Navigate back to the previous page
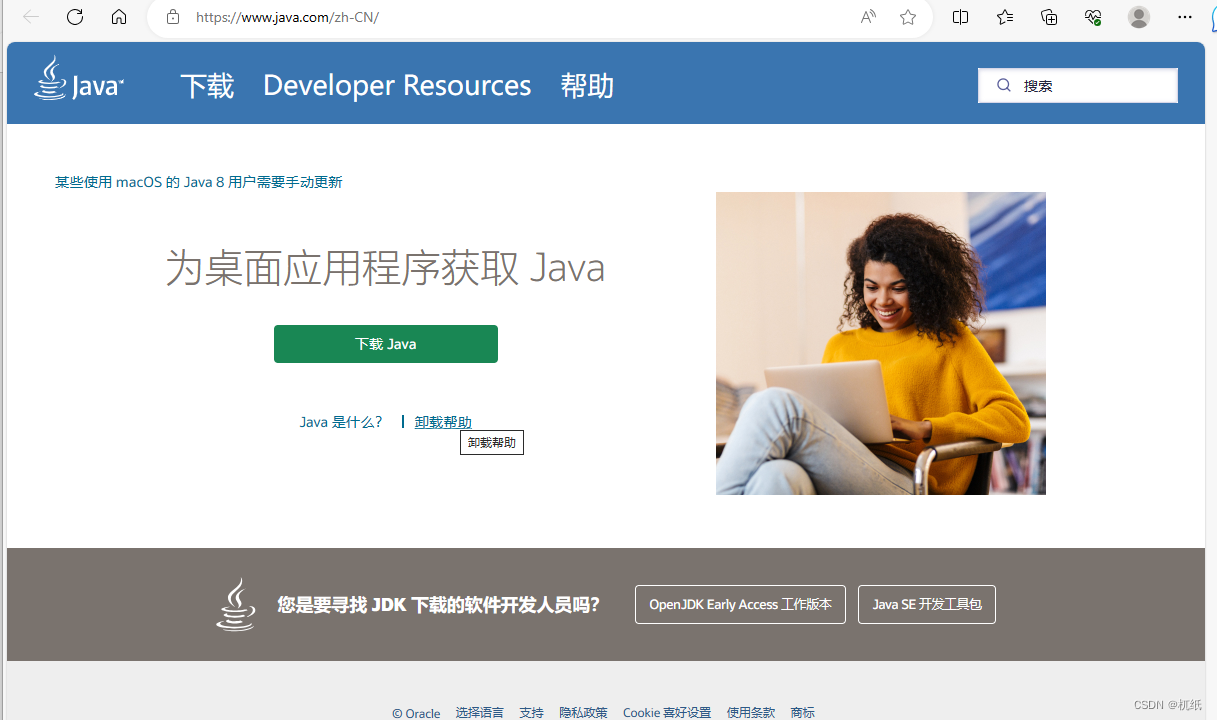This screenshot has height=720, width=1217. 30,17
